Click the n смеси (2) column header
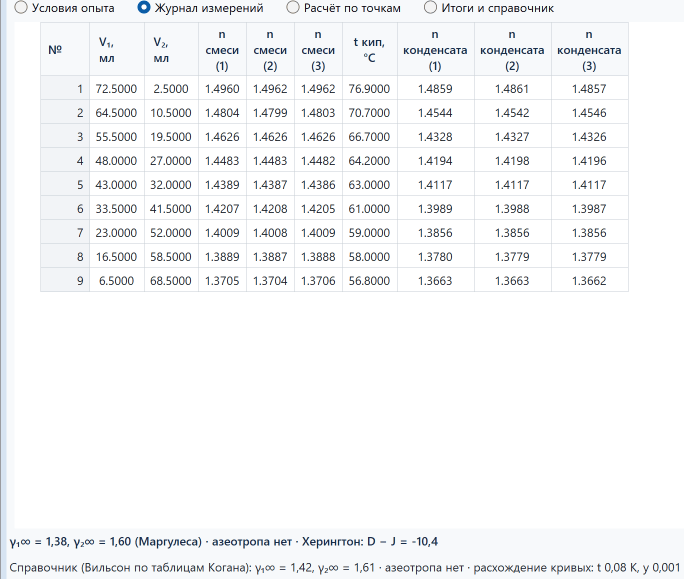Image resolution: width=684 pixels, height=579 pixels. point(270,49)
